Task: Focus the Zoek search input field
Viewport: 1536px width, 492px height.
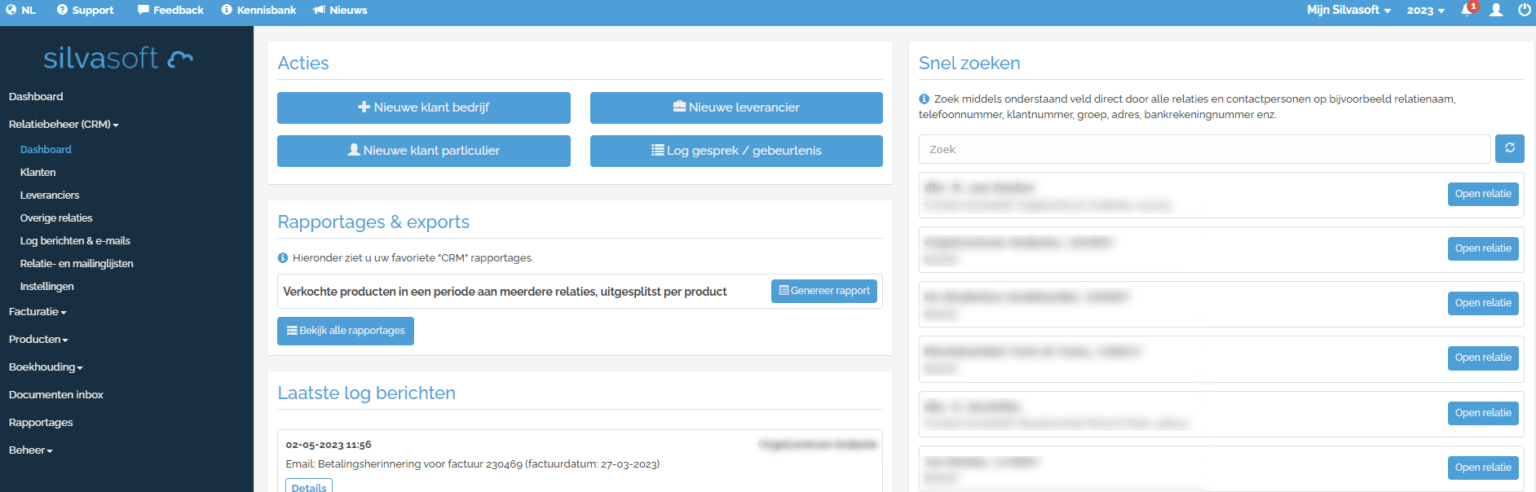Action: (1204, 149)
